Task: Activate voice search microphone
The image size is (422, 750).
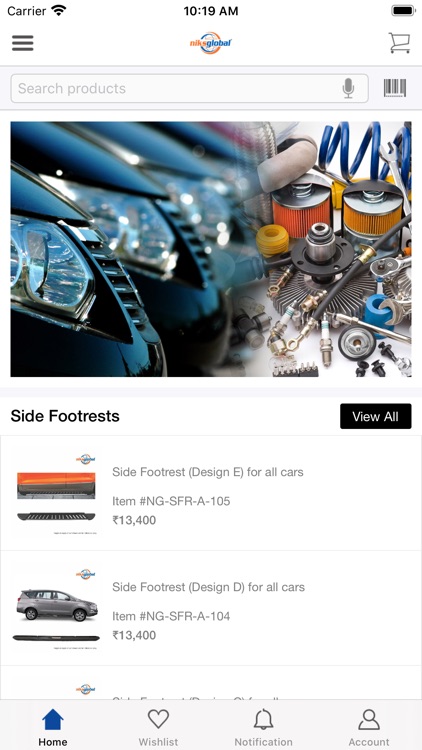Action: coord(349,88)
